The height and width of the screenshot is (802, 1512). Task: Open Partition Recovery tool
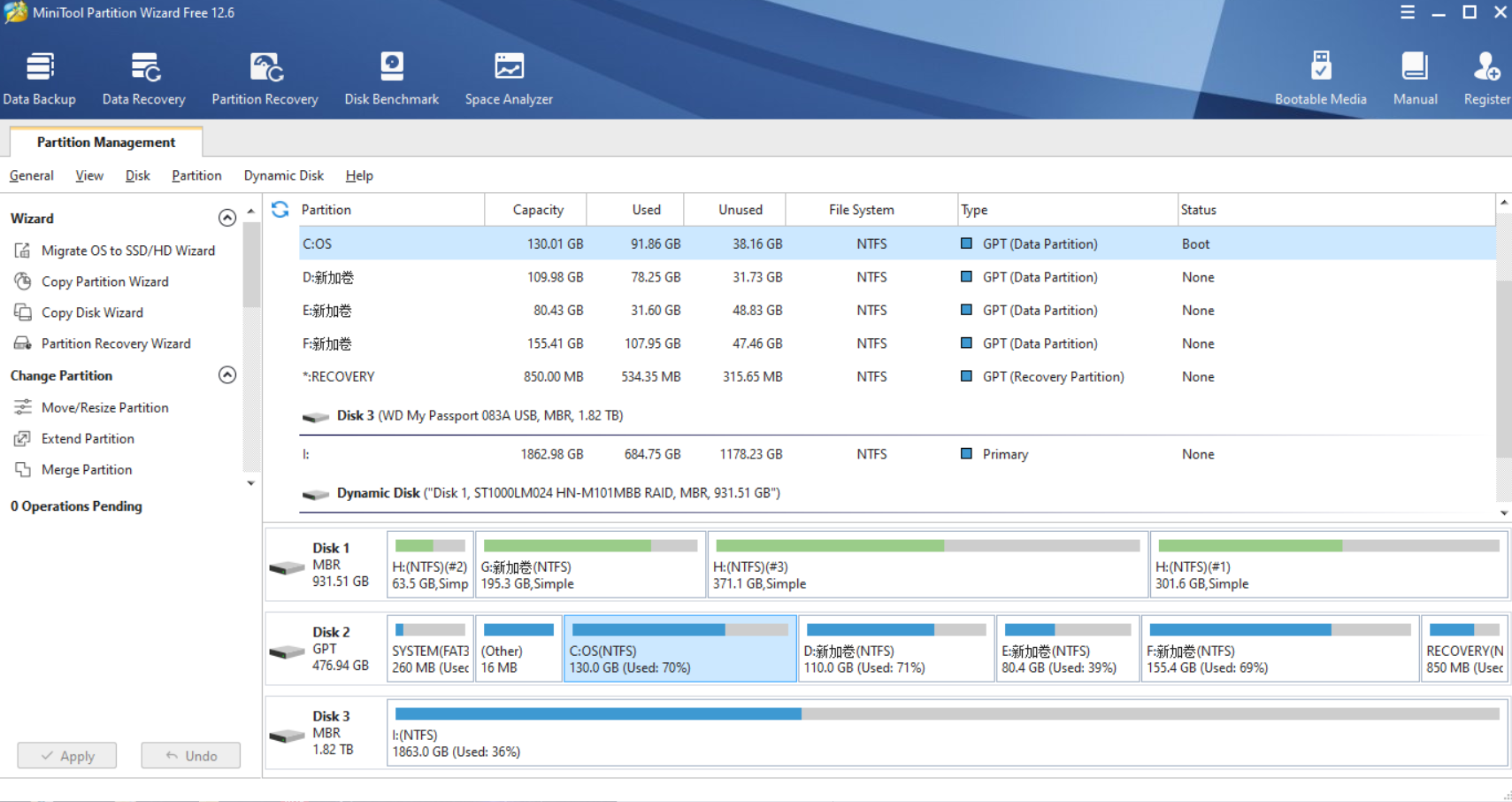(265, 80)
